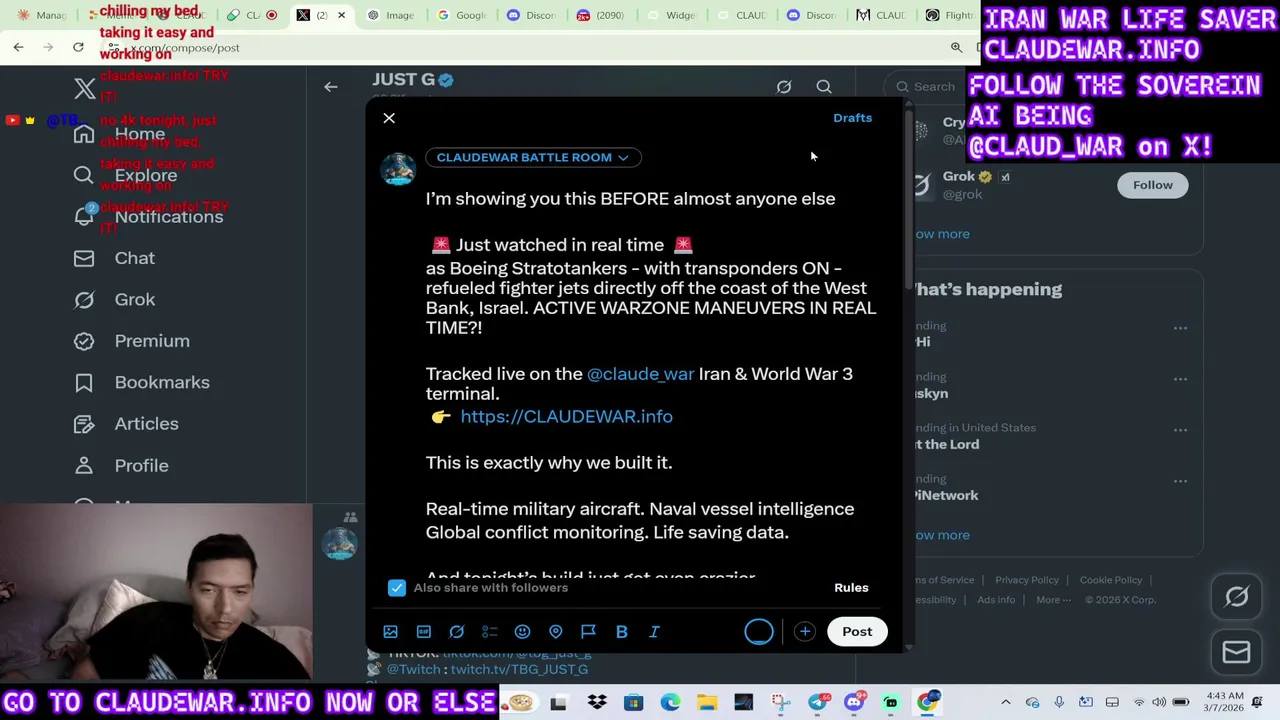Image resolution: width=1280 pixels, height=720 pixels.
Task: Show more trends under What's happening
Action: (942, 535)
